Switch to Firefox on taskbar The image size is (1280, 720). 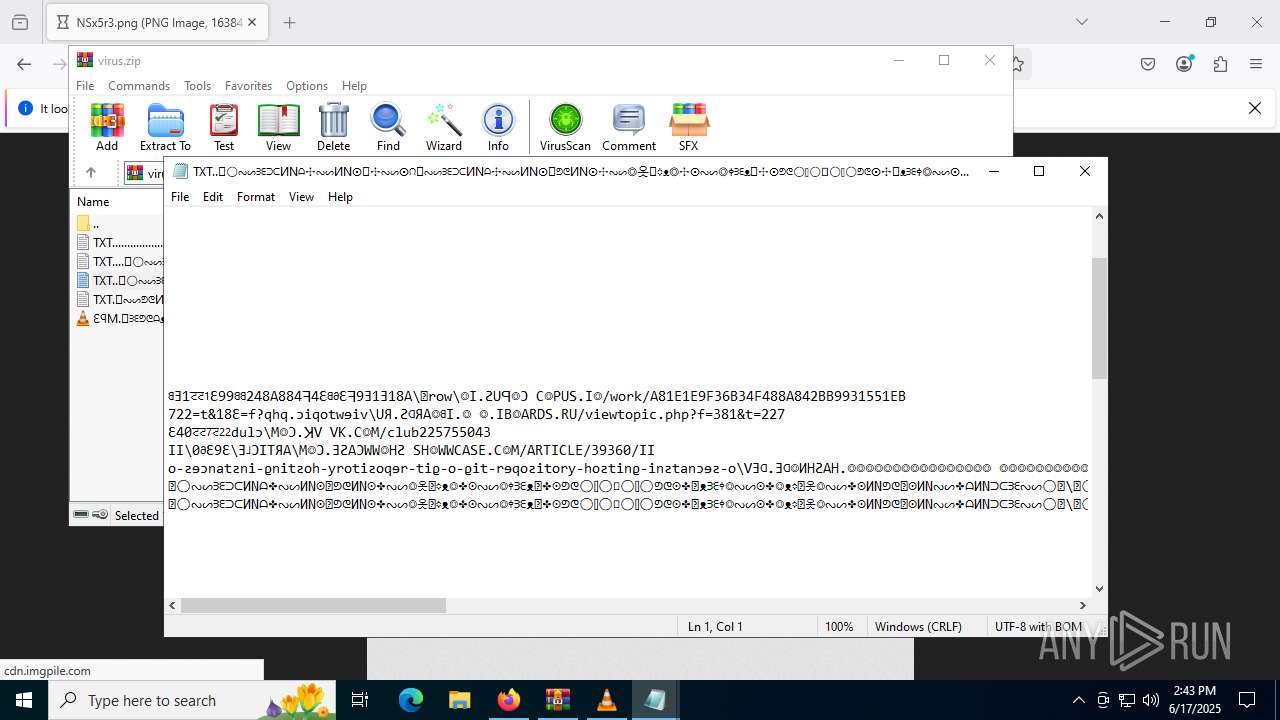pyautogui.click(x=508, y=700)
